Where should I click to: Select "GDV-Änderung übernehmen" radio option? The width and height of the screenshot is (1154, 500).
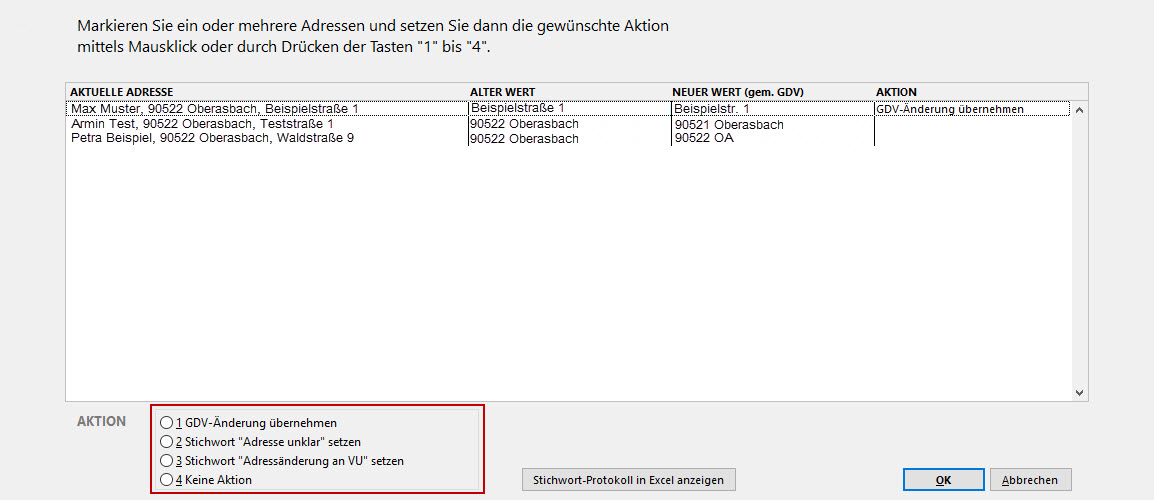point(166,423)
